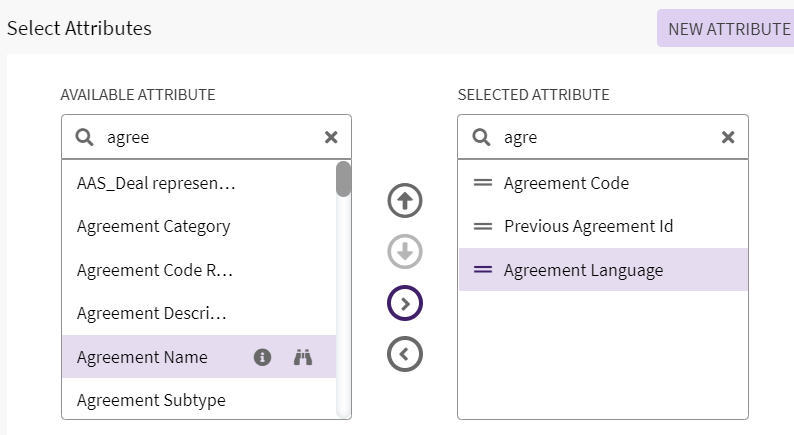This screenshot has width=794, height=435.
Task: Choose Agreement Subtype from available attributes
Action: pos(151,400)
